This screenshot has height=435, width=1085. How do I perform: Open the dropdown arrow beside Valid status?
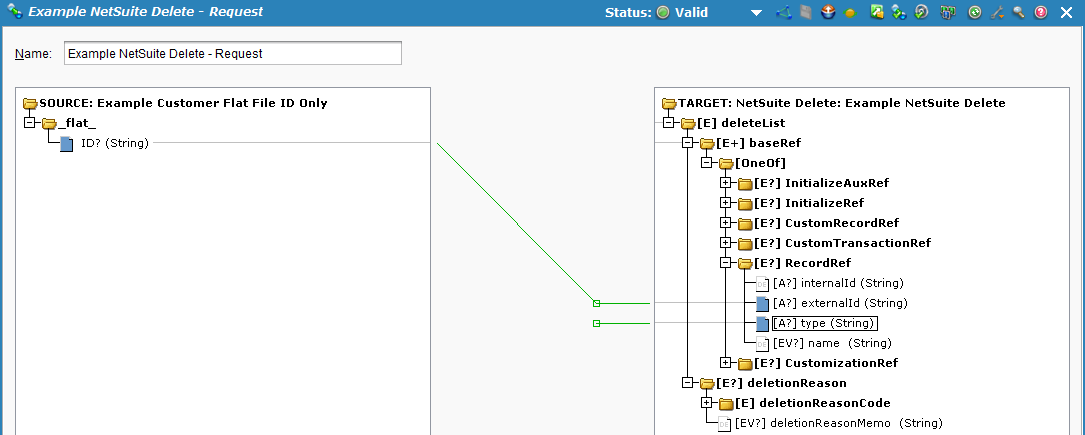(x=757, y=13)
